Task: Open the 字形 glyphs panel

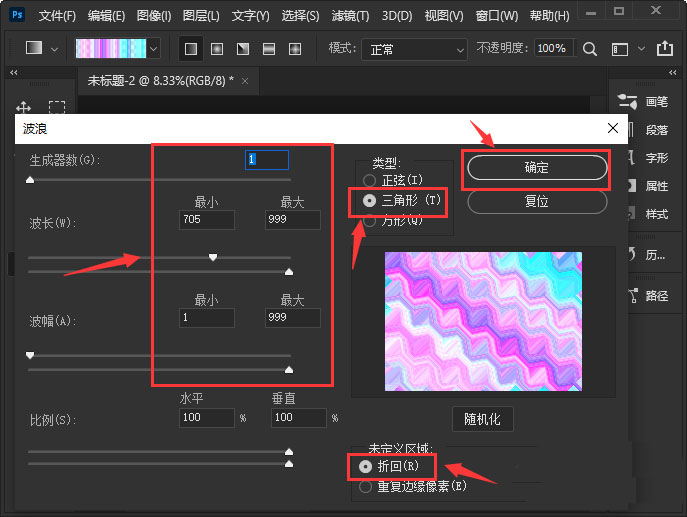Action: (x=648, y=158)
